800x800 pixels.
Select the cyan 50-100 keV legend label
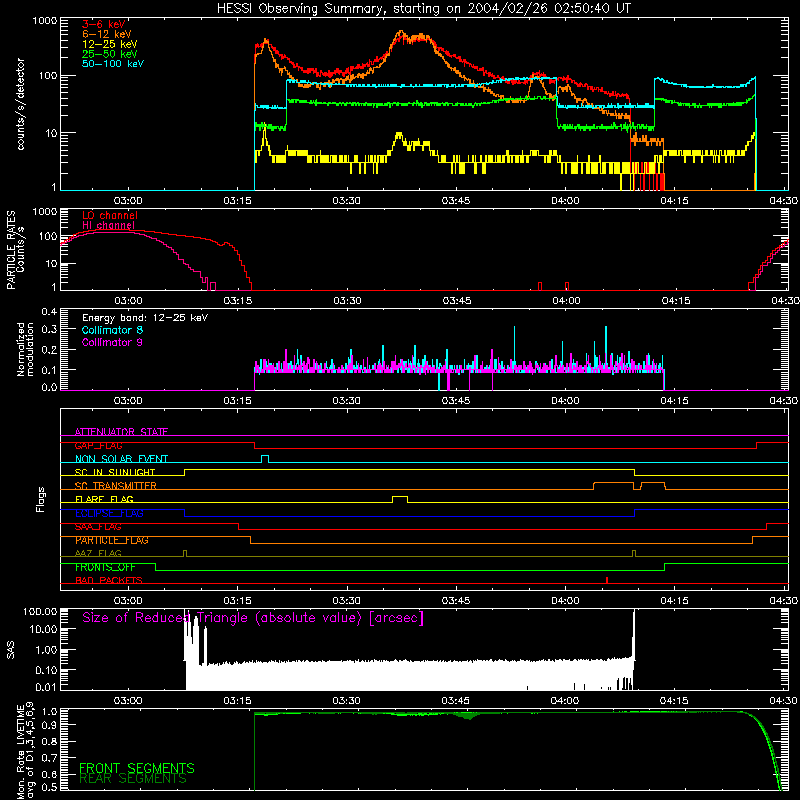point(113,64)
